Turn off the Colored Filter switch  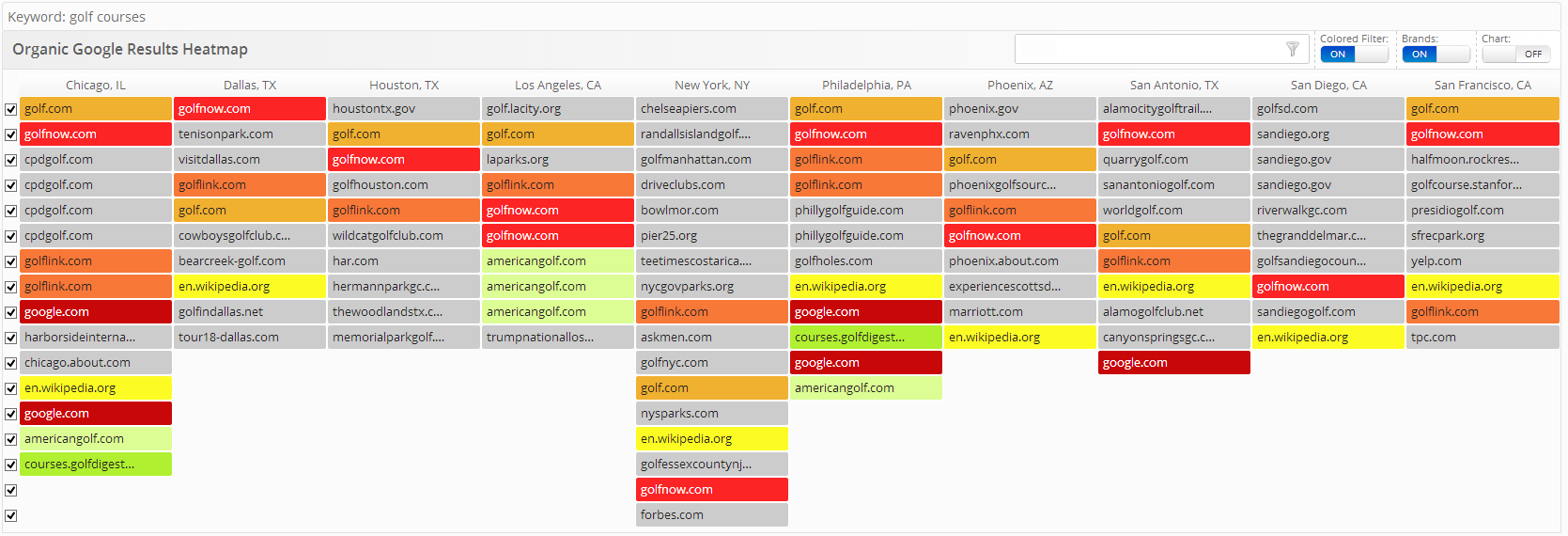1354,55
